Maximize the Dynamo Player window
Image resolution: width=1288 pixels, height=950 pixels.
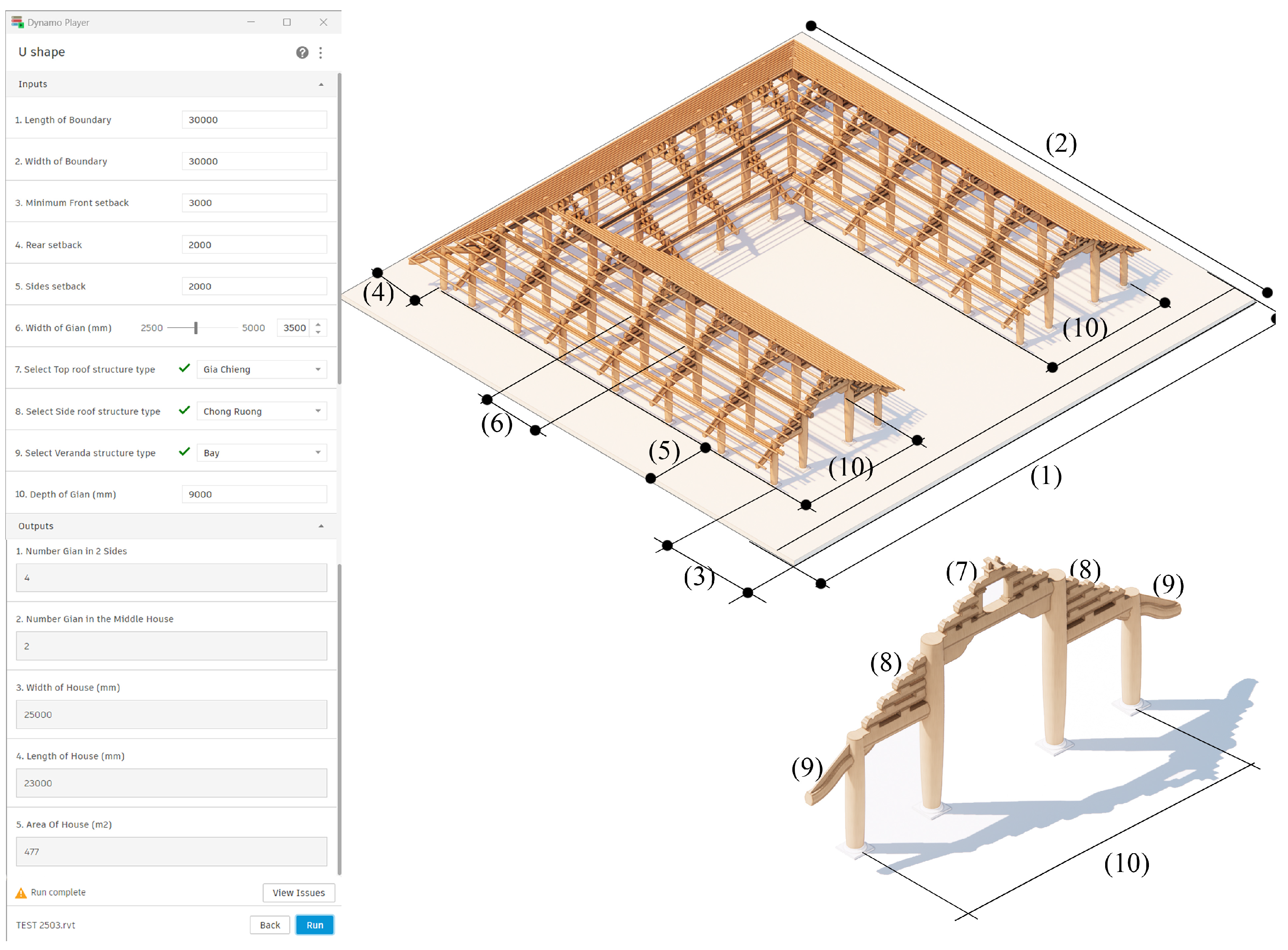click(287, 22)
